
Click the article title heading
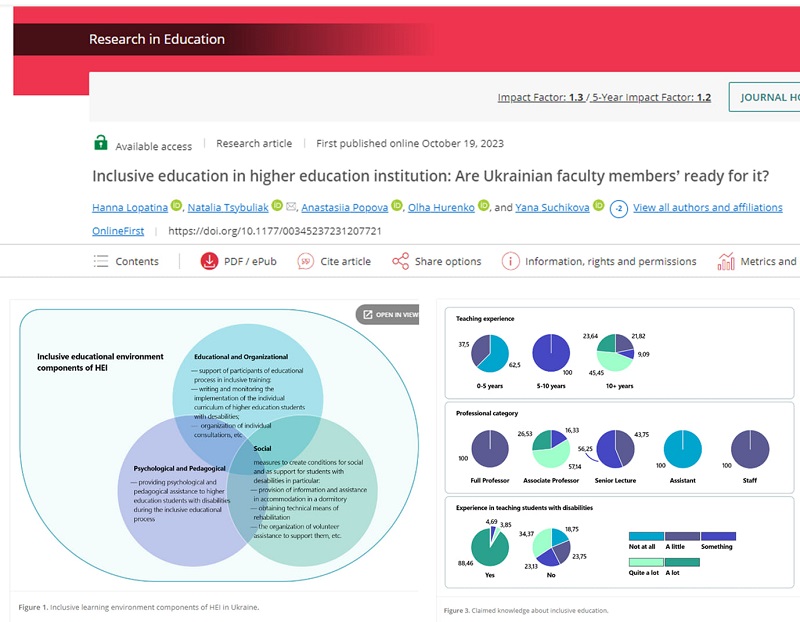tap(430, 176)
